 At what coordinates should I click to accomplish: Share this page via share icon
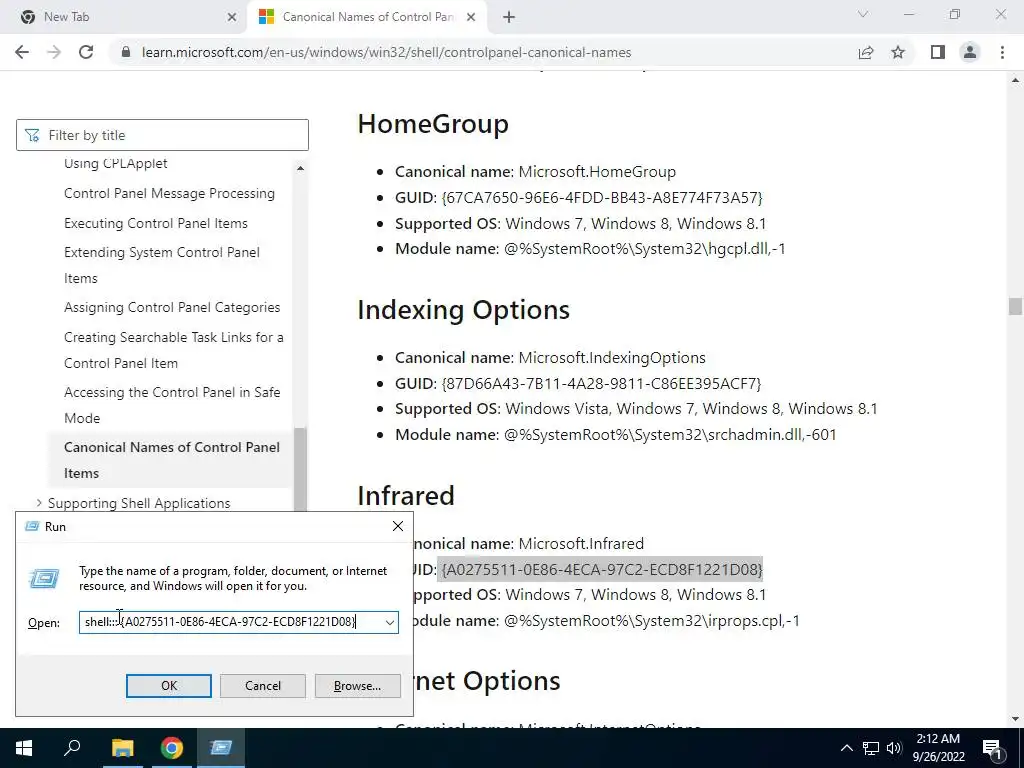click(866, 52)
